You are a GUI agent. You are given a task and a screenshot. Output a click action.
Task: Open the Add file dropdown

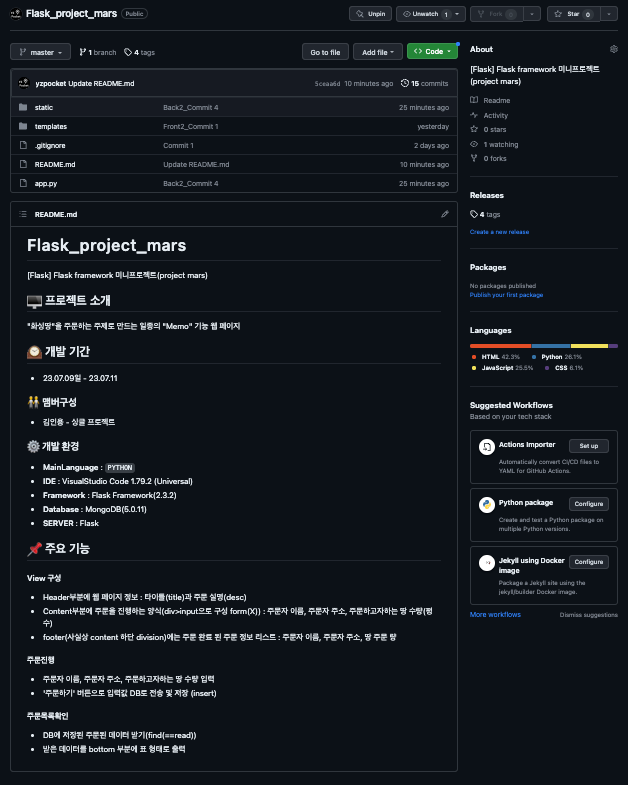coord(378,52)
